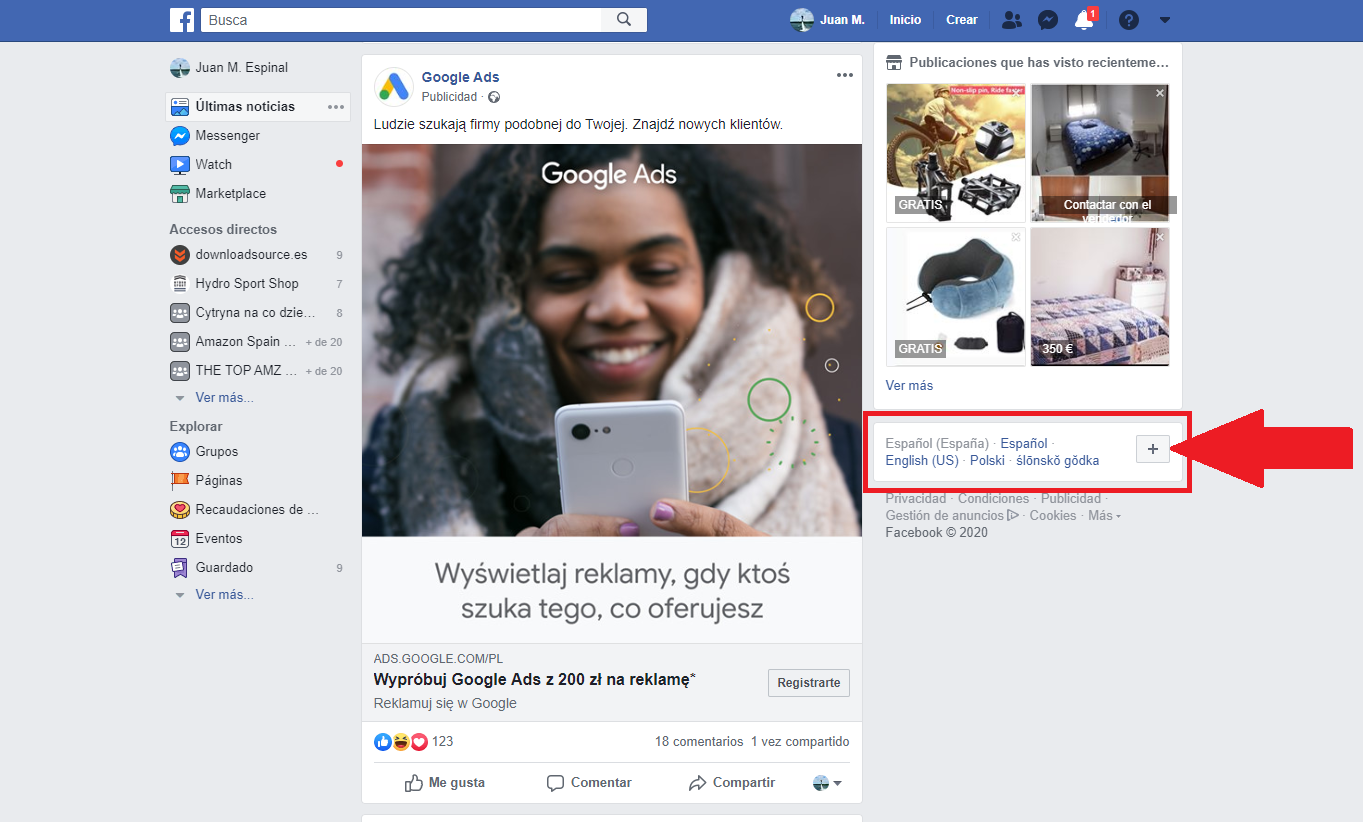Click Comentar on the post

click(589, 783)
